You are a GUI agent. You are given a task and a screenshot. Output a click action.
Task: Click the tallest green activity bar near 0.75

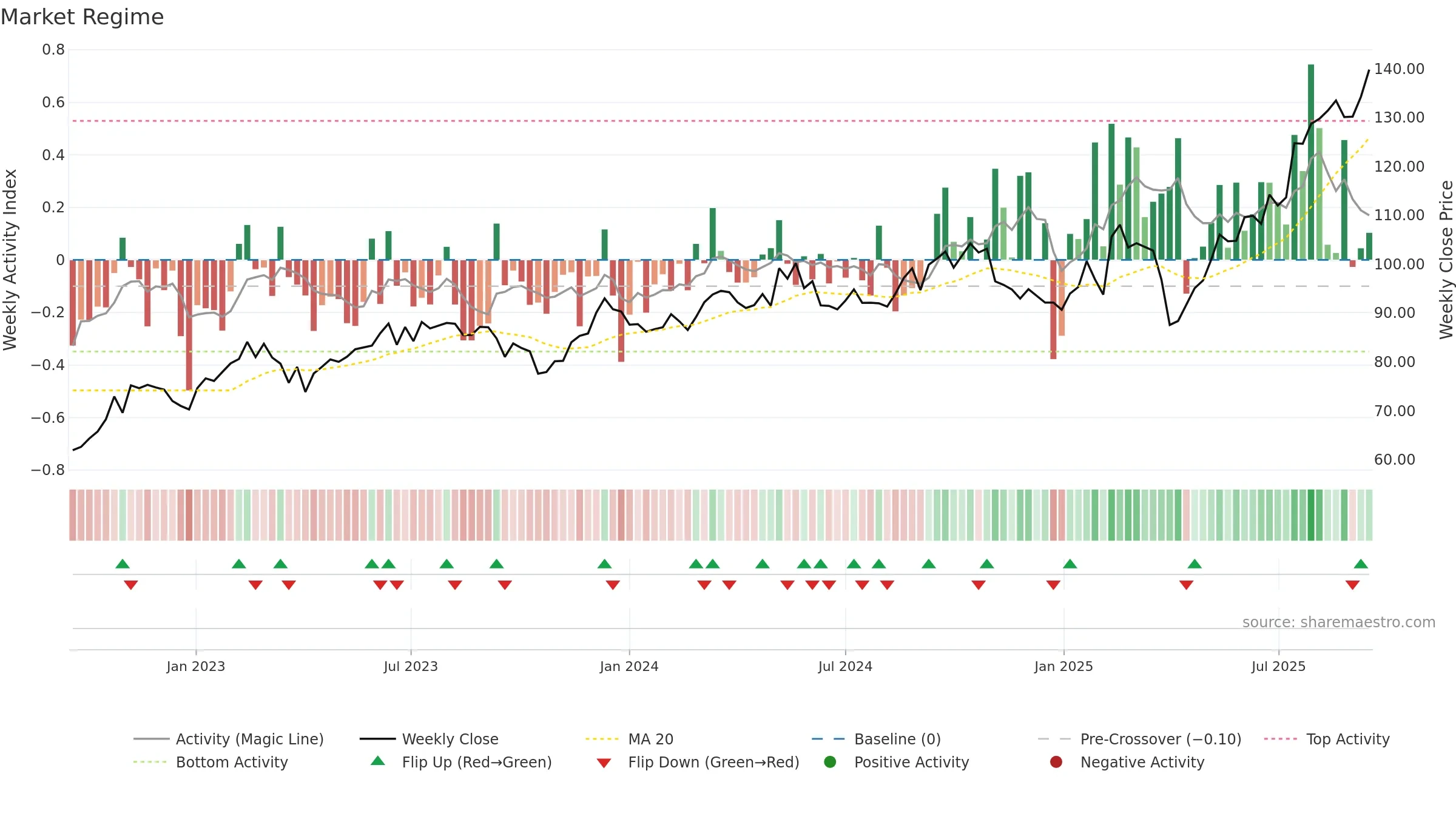tap(1311, 162)
